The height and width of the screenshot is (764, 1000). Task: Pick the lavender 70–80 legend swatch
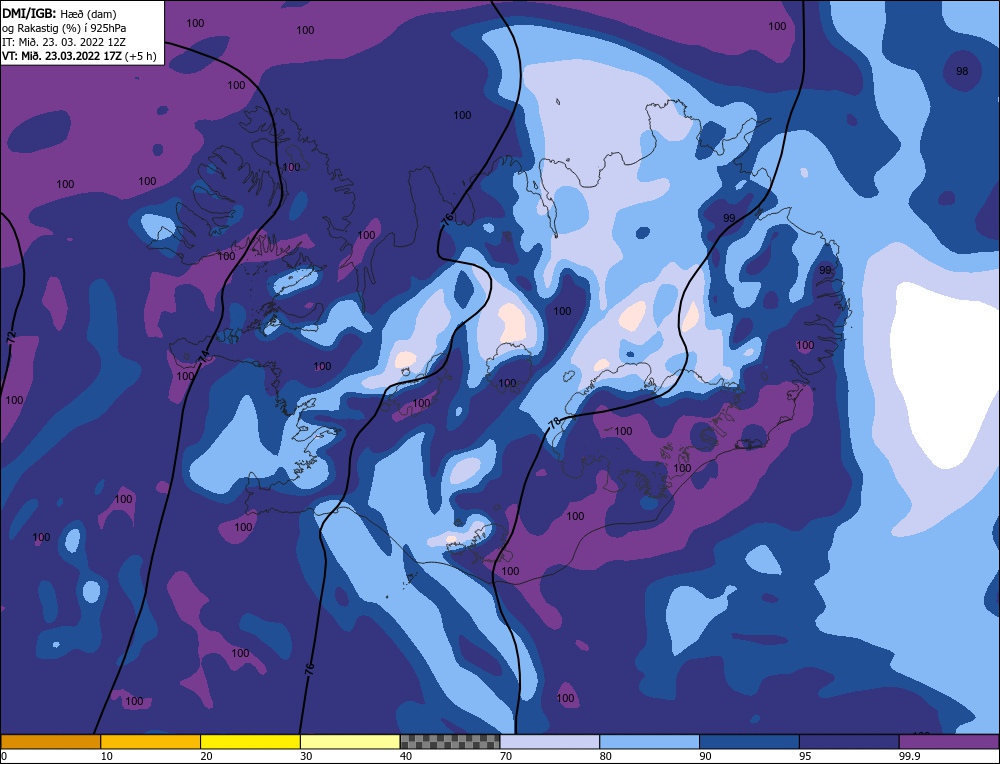[x=550, y=742]
